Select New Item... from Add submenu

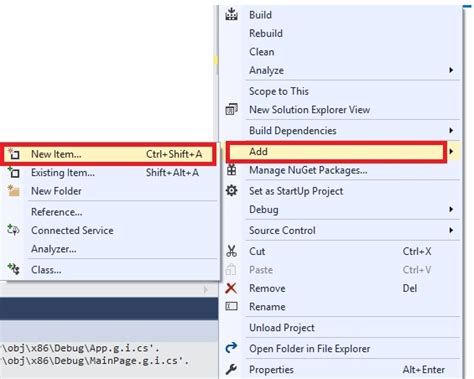(x=108, y=154)
